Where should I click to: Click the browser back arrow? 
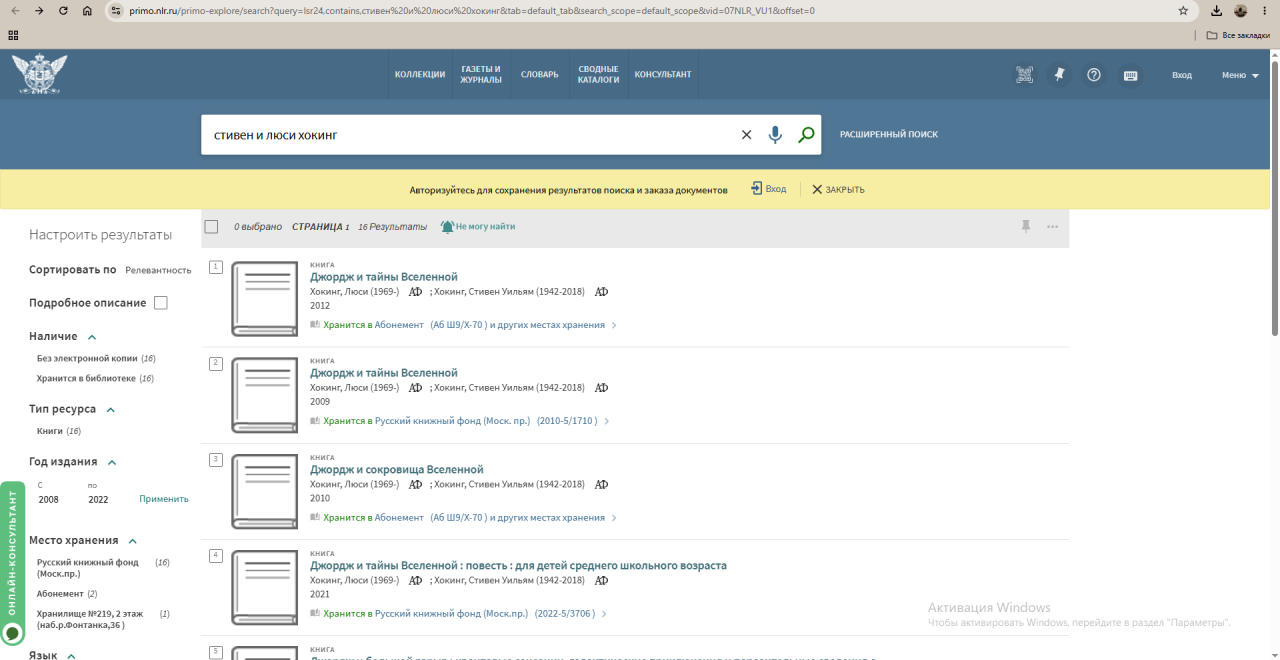click(x=14, y=11)
